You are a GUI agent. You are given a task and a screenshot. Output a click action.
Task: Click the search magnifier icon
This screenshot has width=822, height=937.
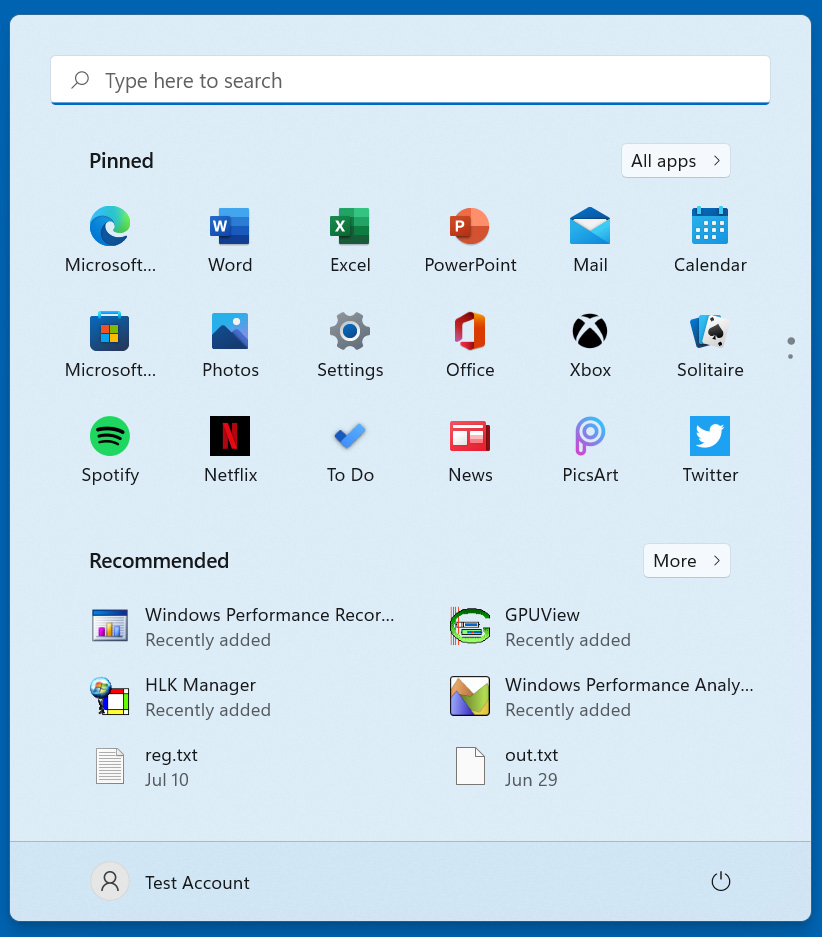tap(80, 80)
